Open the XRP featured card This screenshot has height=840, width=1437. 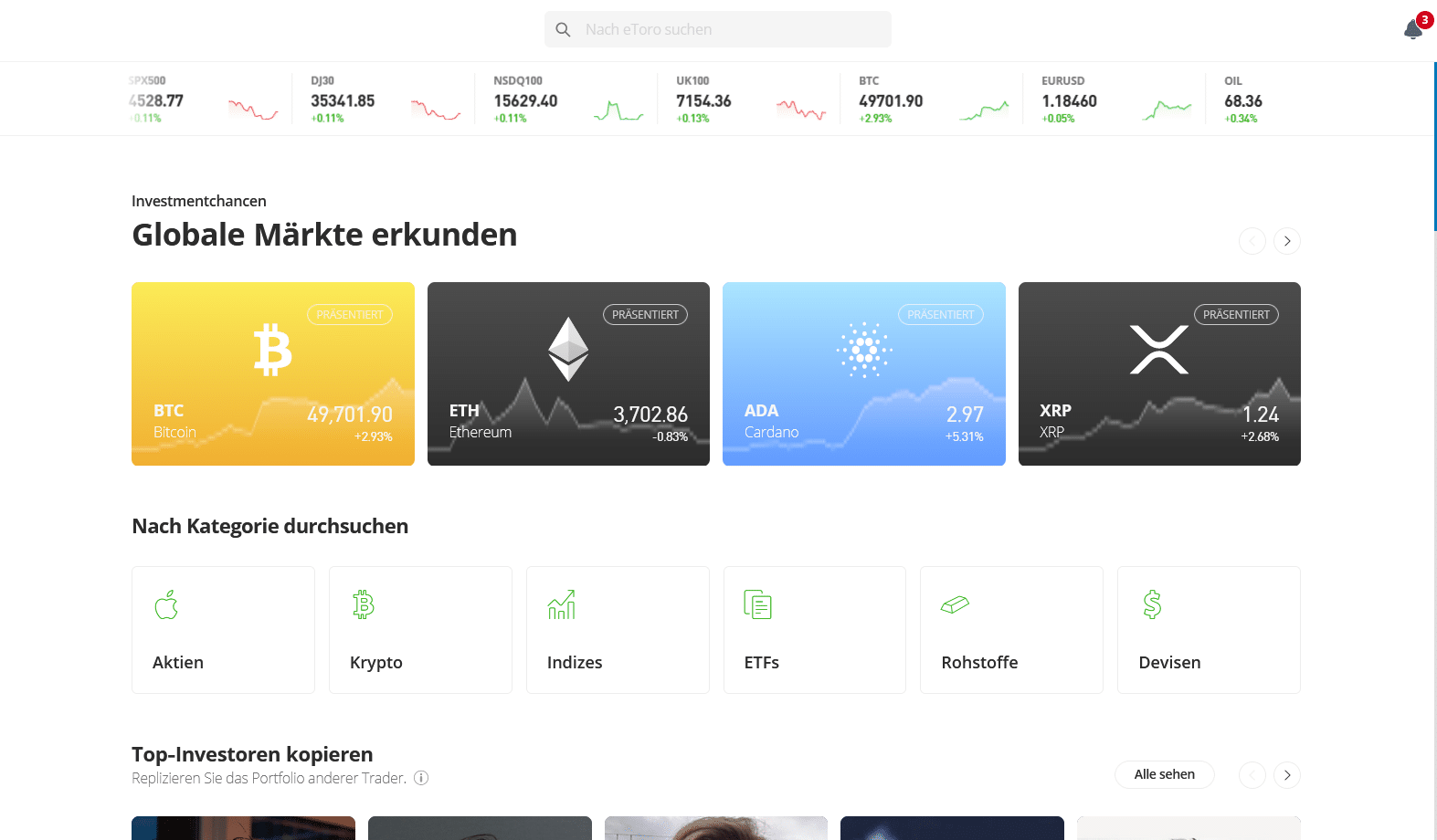point(1159,373)
